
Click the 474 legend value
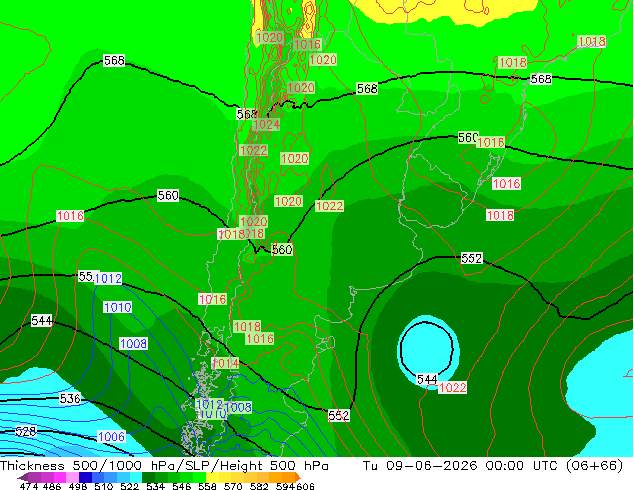(29, 486)
